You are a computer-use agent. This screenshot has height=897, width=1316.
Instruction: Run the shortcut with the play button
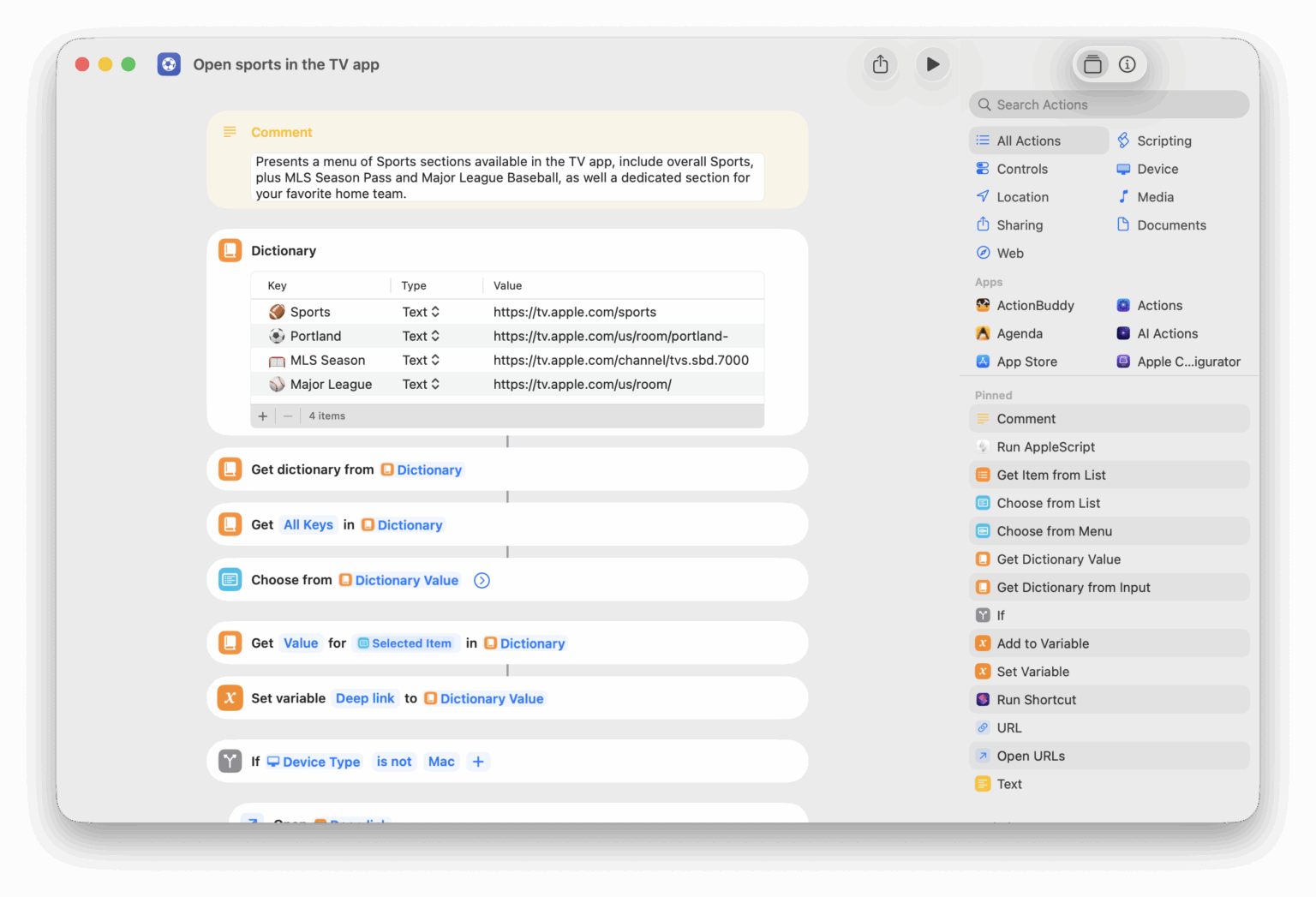click(933, 64)
